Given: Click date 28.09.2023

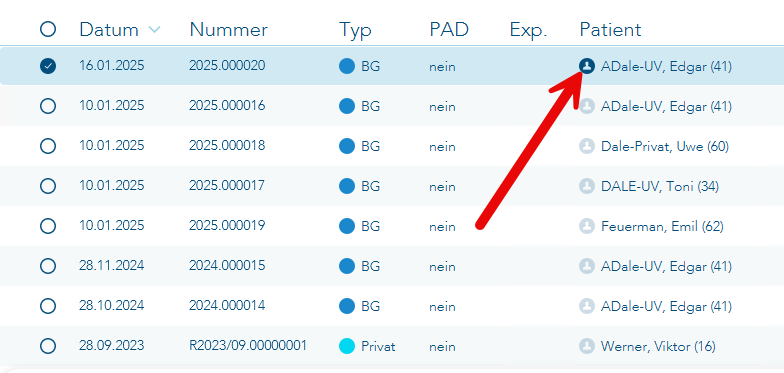Looking at the screenshot, I should (x=112, y=346).
